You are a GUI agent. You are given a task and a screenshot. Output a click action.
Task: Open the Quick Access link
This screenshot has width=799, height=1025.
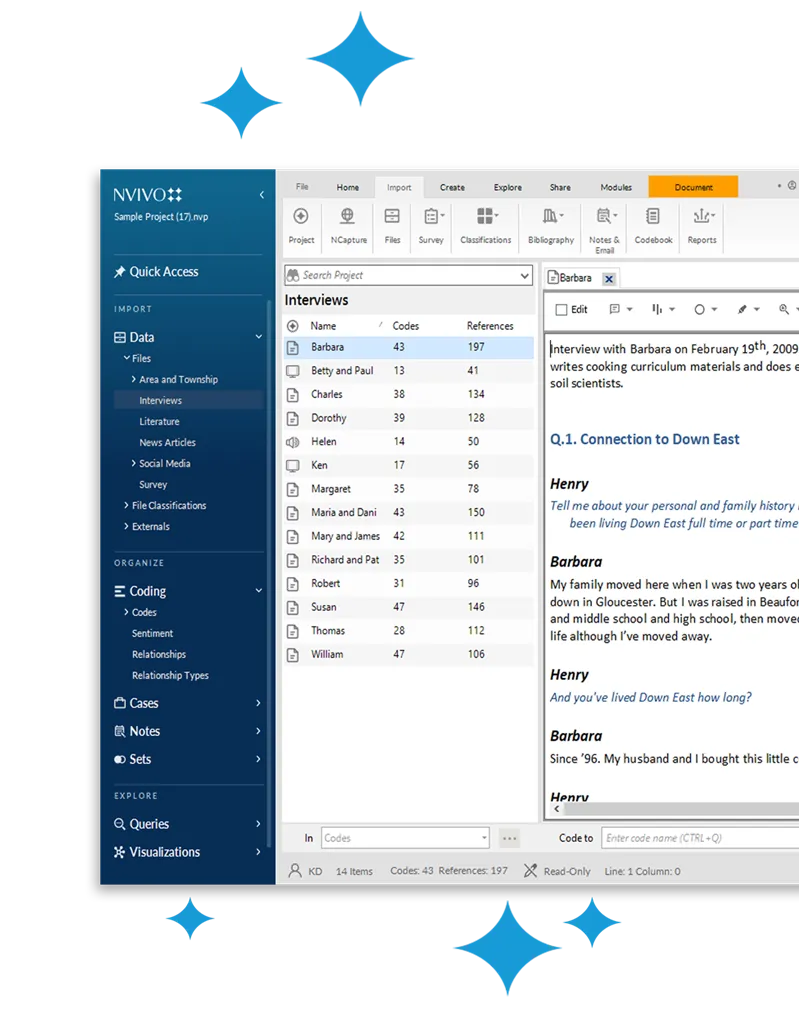[163, 272]
